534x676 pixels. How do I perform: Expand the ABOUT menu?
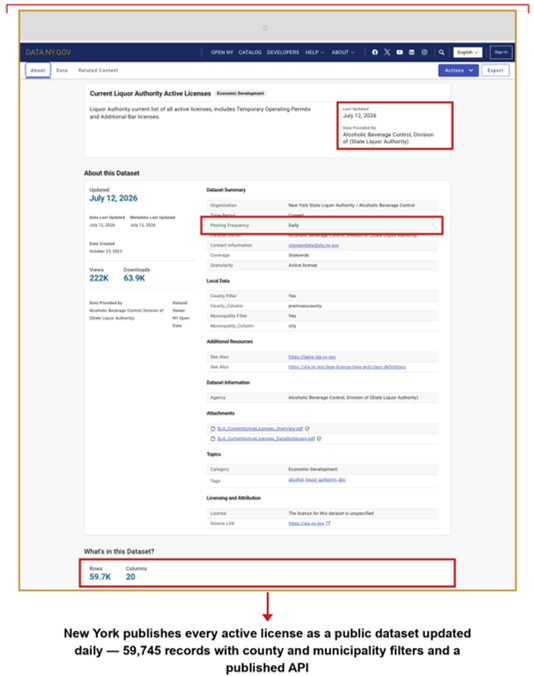[343, 52]
